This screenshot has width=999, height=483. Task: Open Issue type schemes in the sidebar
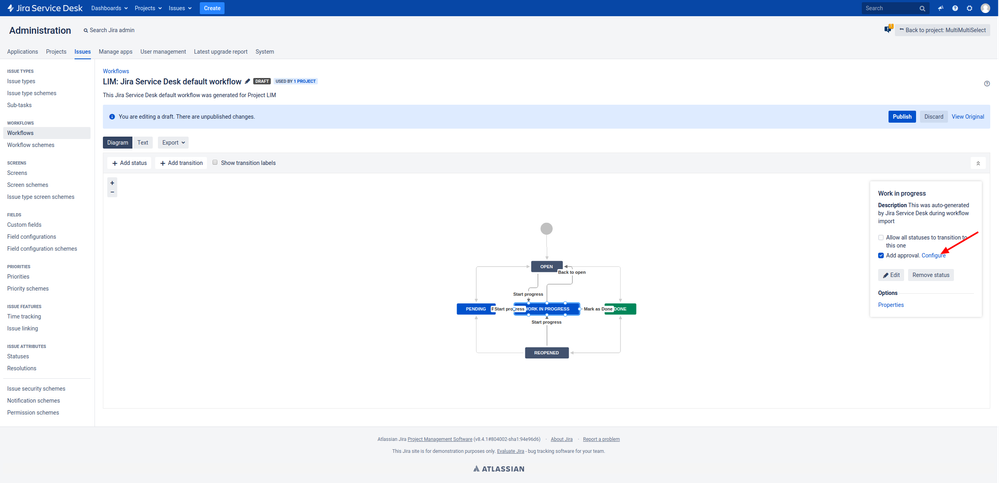32,93
